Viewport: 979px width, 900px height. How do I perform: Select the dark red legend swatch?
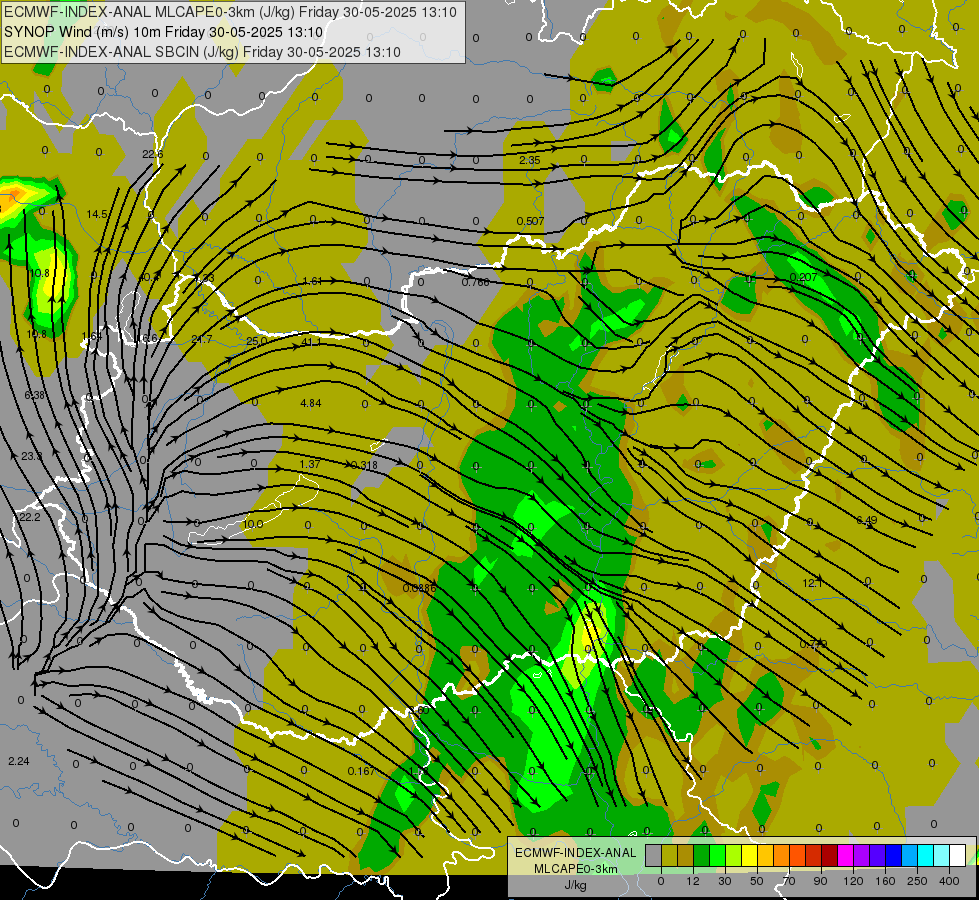coord(830,856)
